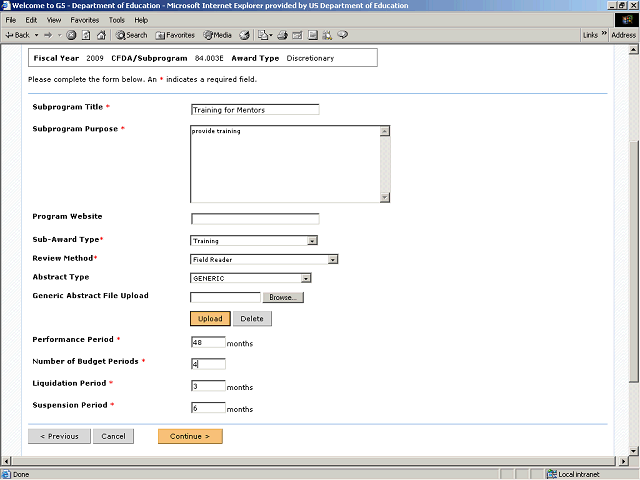The image size is (640, 480).
Task: Click the Delete button
Action: [252, 318]
